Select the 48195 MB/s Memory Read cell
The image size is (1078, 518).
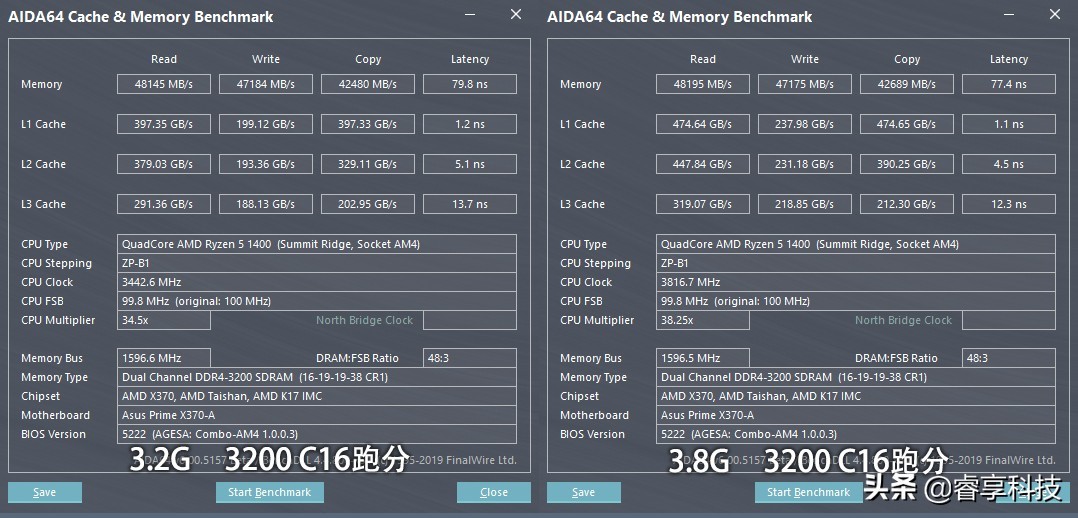tap(703, 84)
